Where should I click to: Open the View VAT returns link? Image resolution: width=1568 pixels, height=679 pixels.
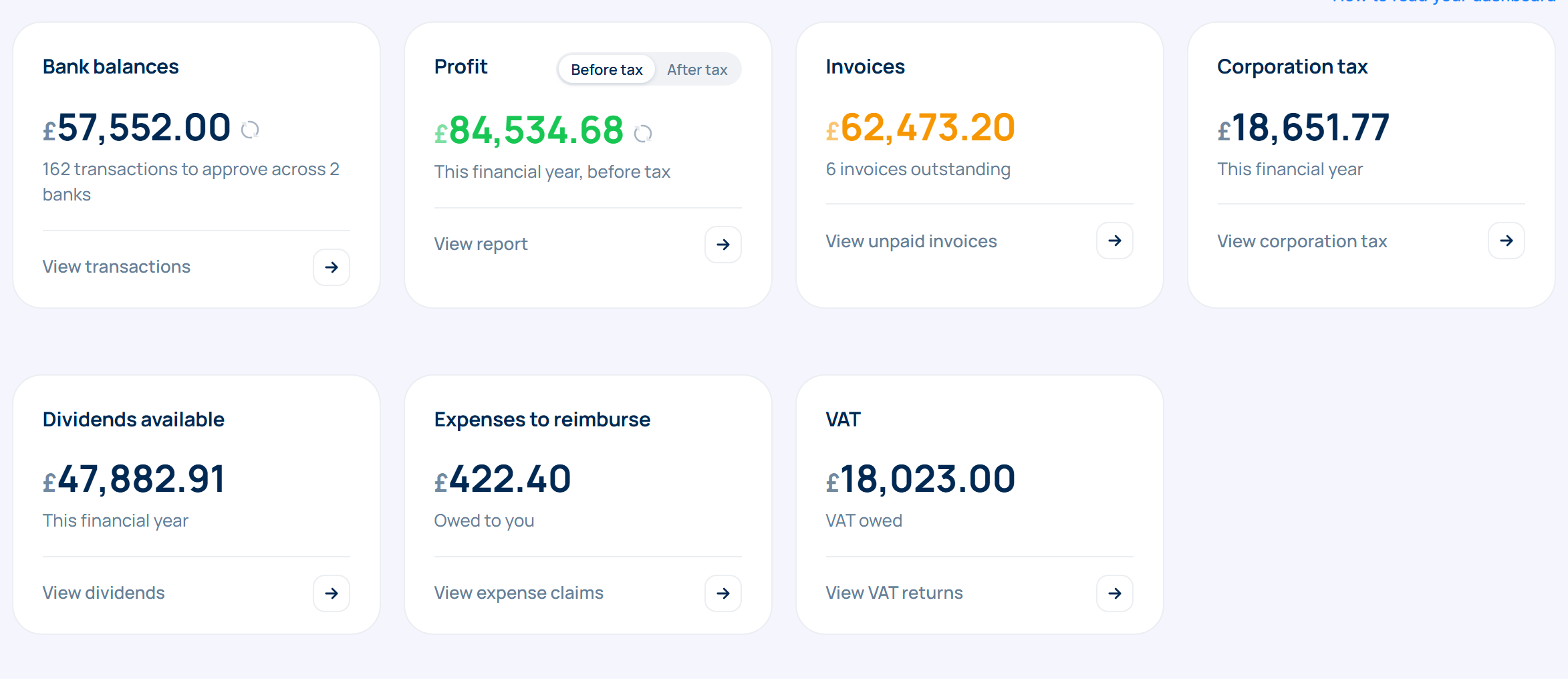[894, 593]
